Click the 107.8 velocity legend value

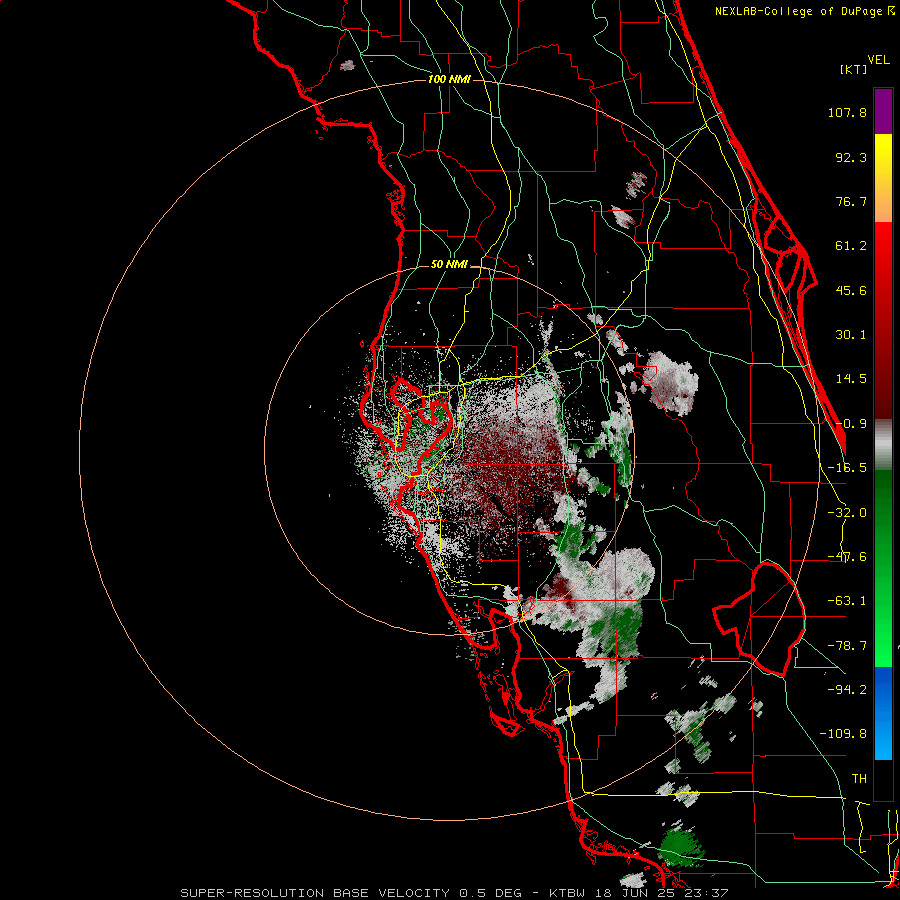847,112
